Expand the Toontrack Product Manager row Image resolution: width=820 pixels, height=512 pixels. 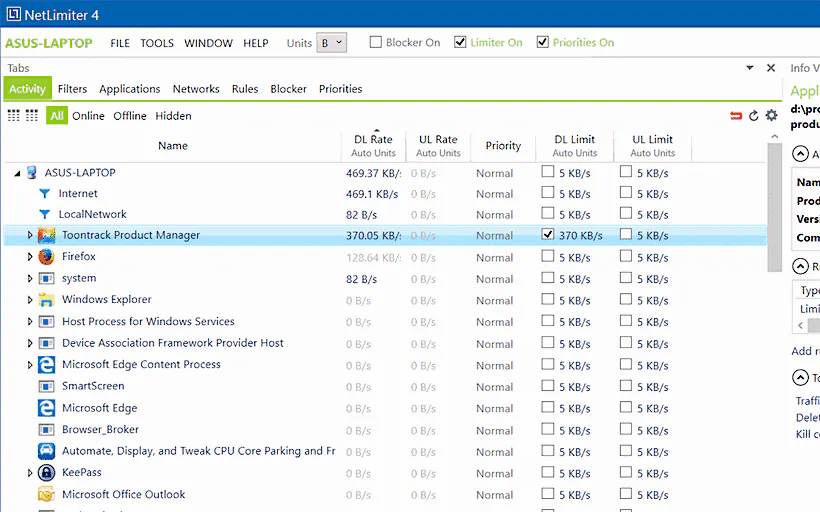click(30, 235)
